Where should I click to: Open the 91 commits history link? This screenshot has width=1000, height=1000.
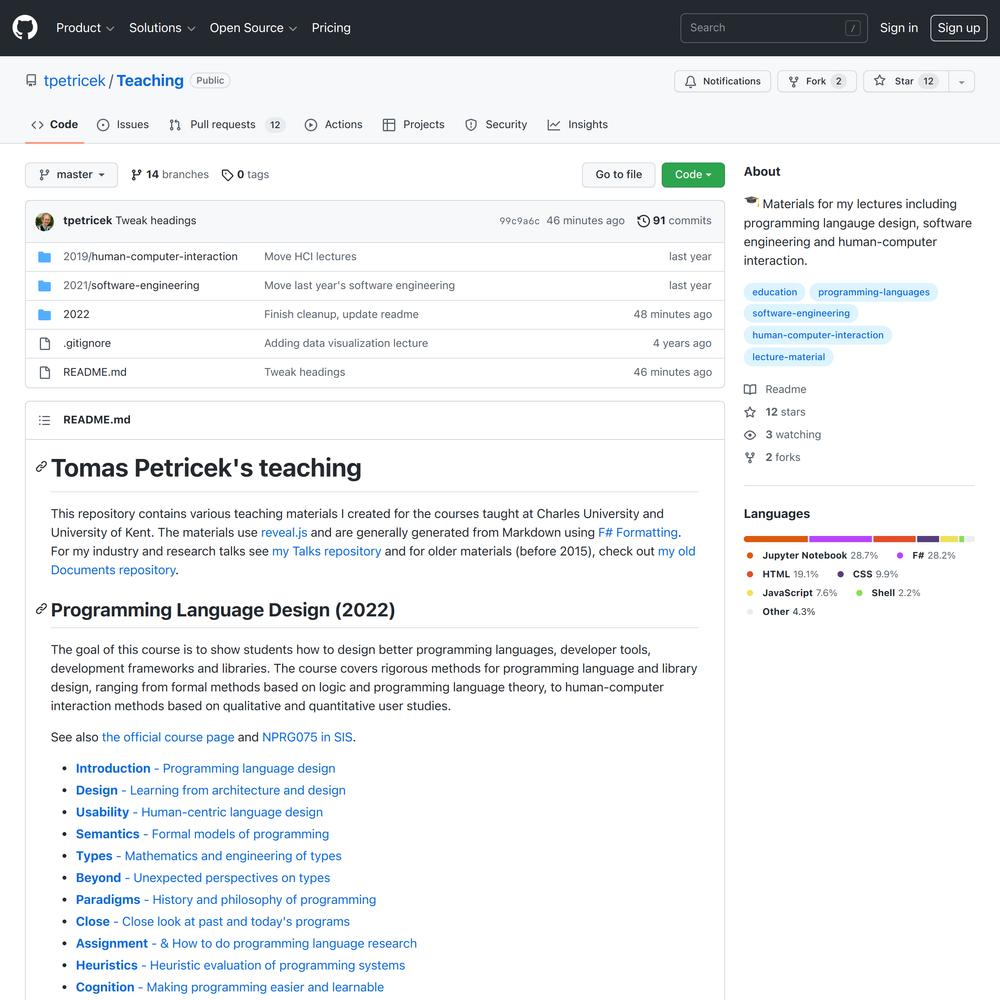675,221
